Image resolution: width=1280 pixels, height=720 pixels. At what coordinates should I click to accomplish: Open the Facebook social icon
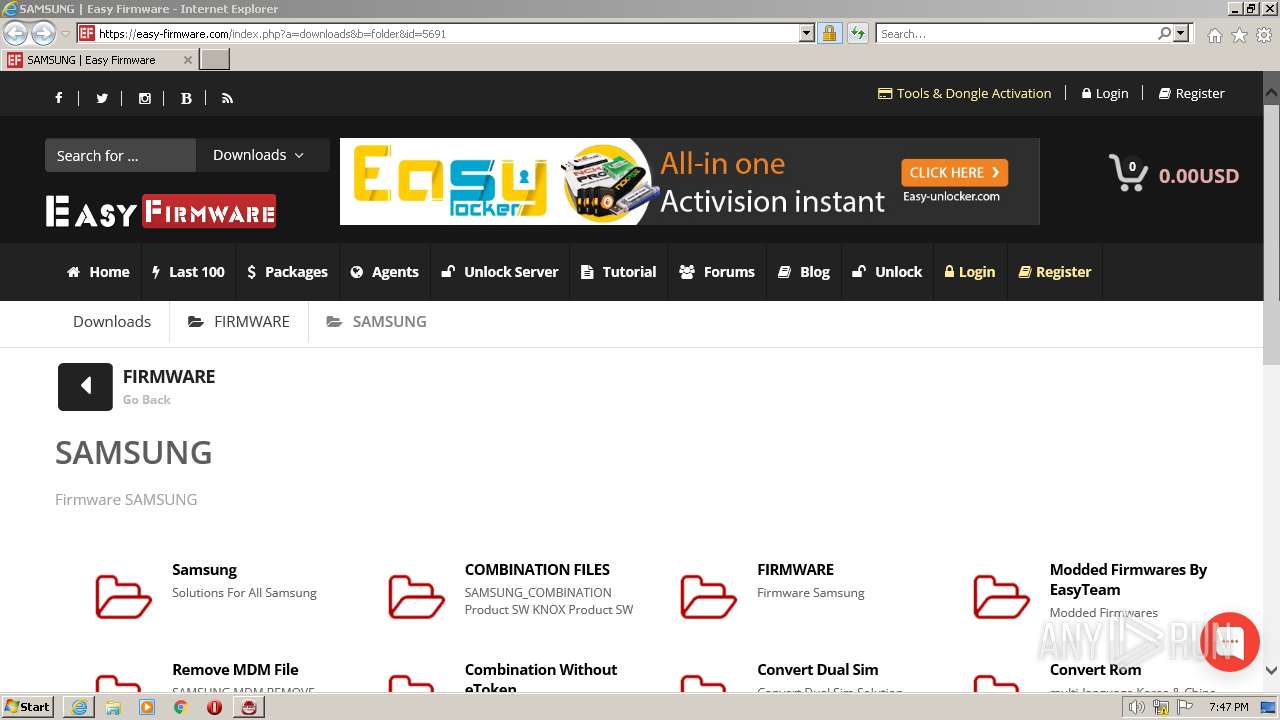point(59,98)
